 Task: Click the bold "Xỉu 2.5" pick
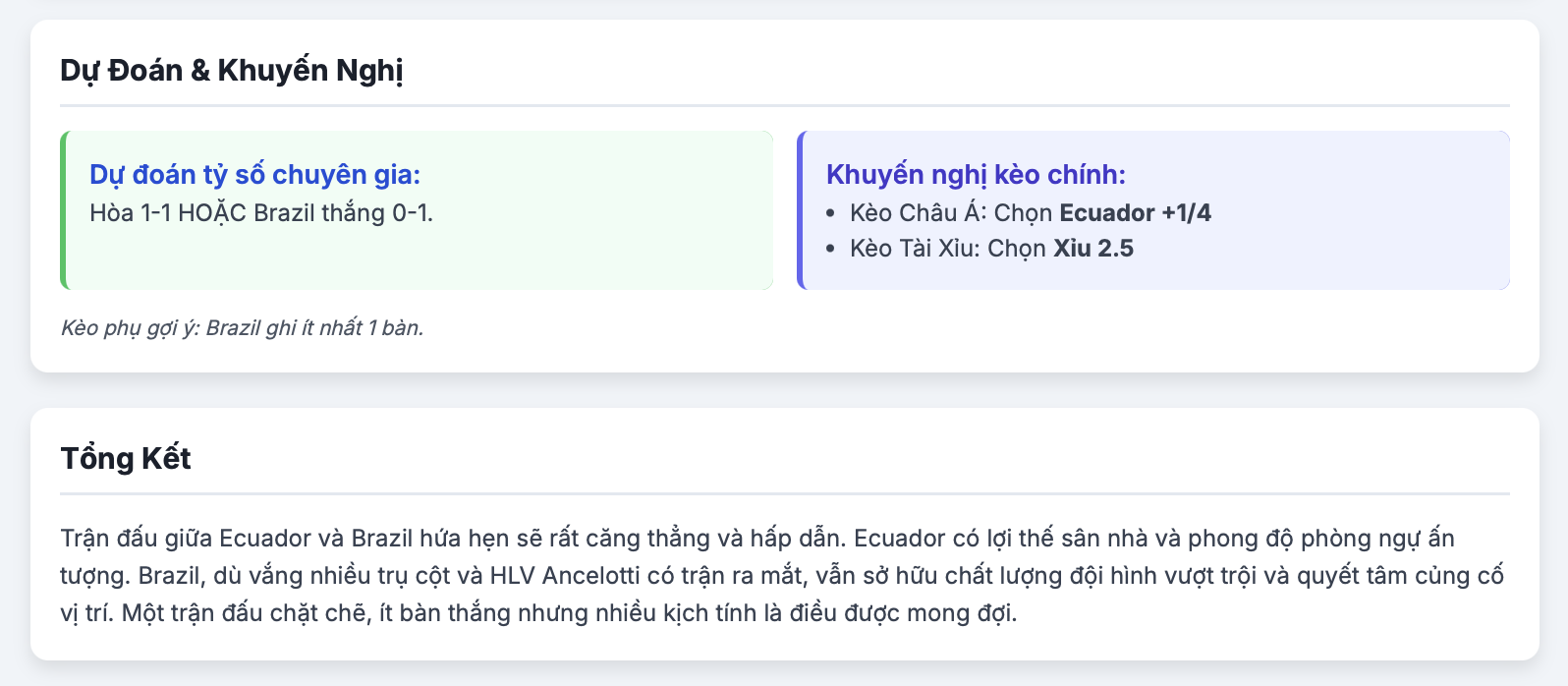pyautogui.click(x=1093, y=248)
